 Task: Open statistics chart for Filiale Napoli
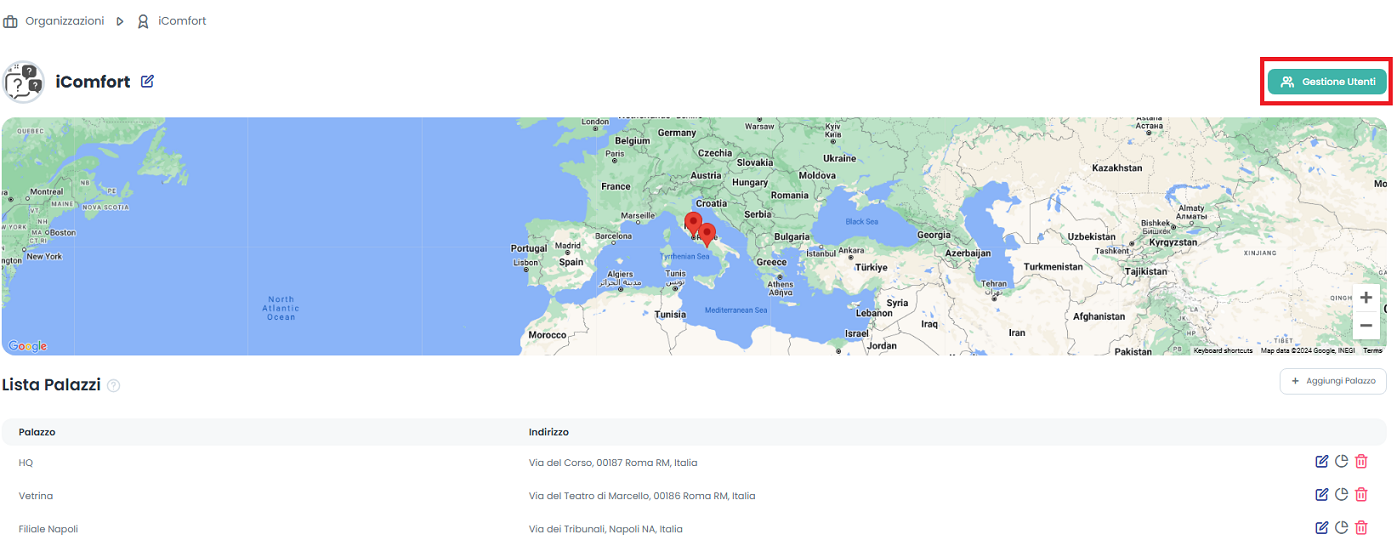click(x=1341, y=528)
